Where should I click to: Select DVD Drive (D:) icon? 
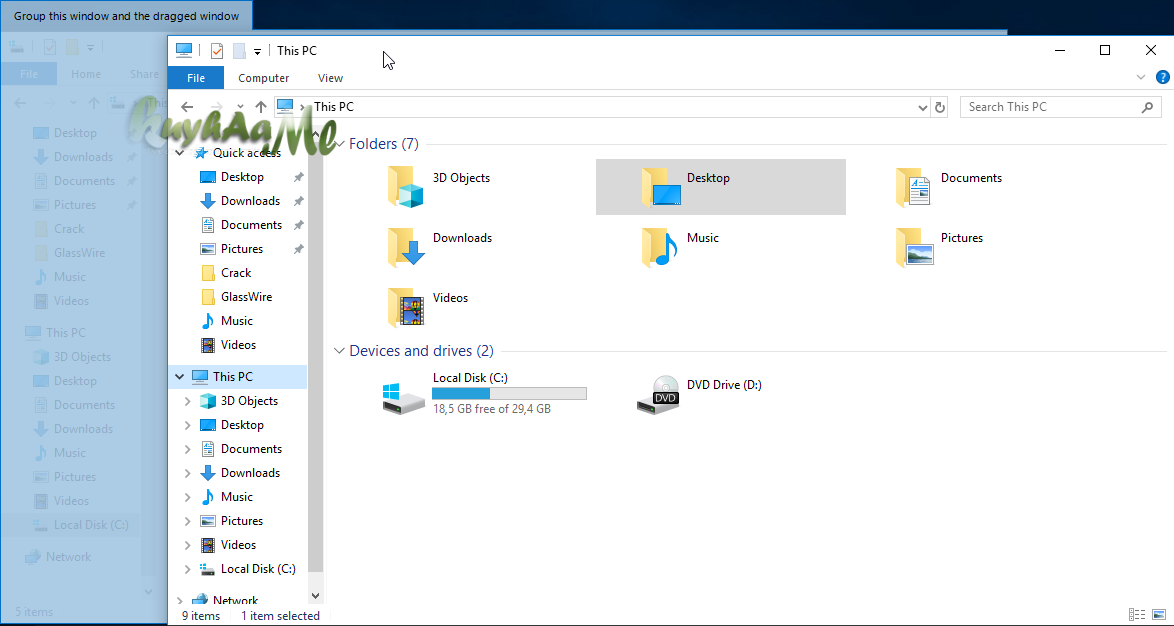tap(658, 395)
